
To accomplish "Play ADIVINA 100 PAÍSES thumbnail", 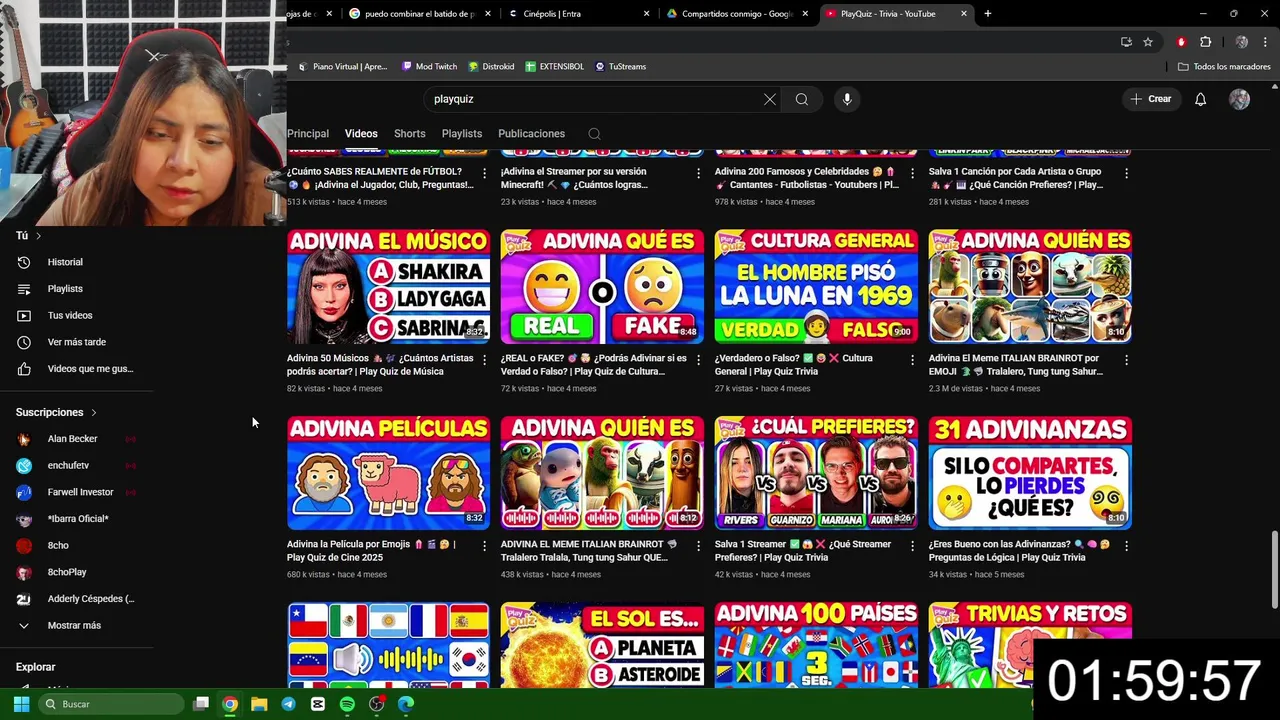I will click(x=816, y=645).
